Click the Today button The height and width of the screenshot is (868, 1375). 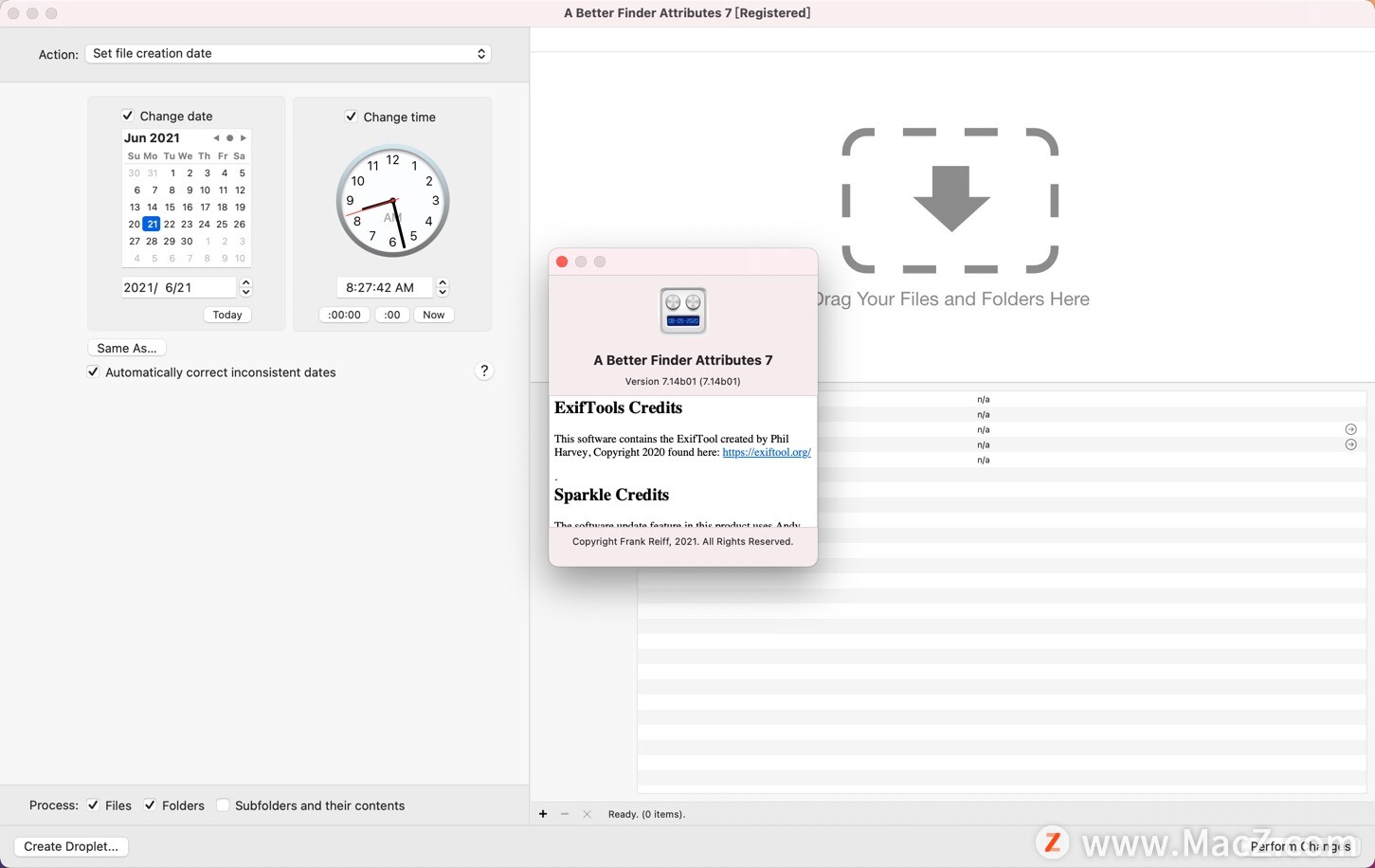point(227,315)
